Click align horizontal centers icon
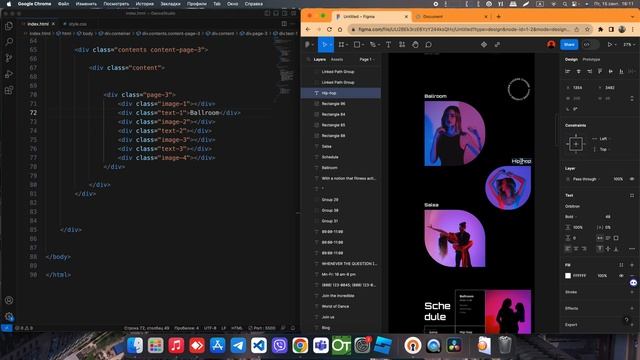This screenshot has width=640, height=360. 578,71
